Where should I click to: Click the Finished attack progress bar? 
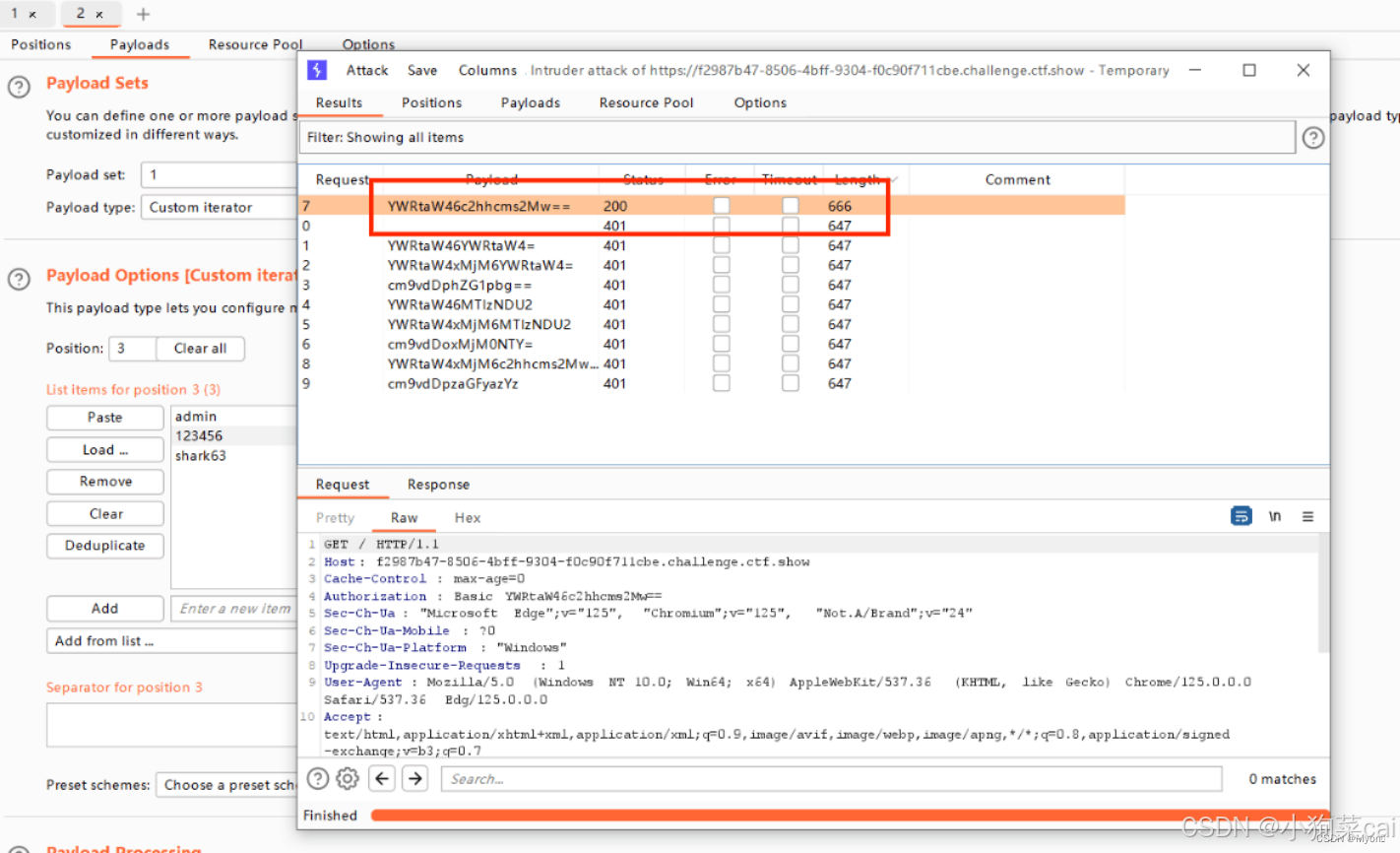point(850,816)
